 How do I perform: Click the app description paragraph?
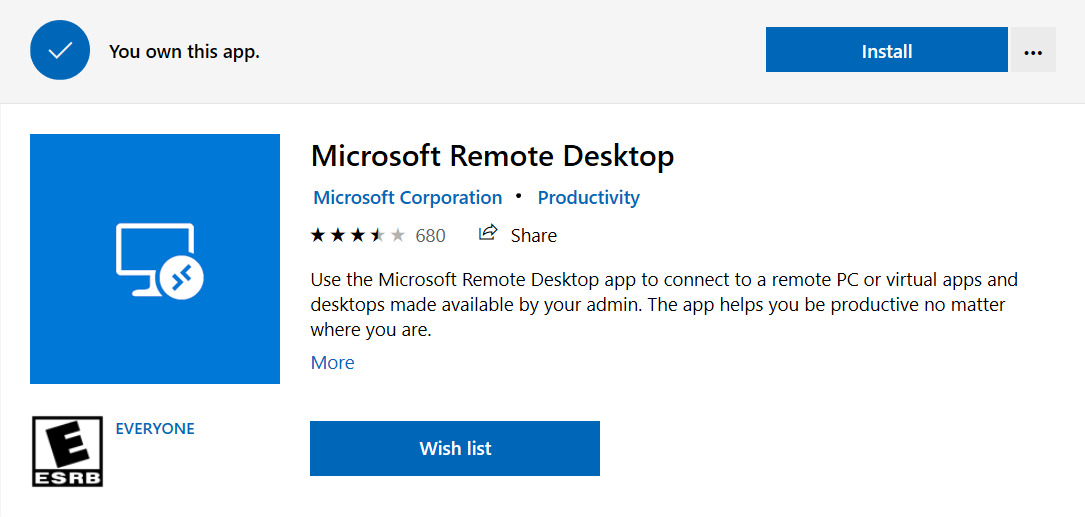click(x=663, y=305)
